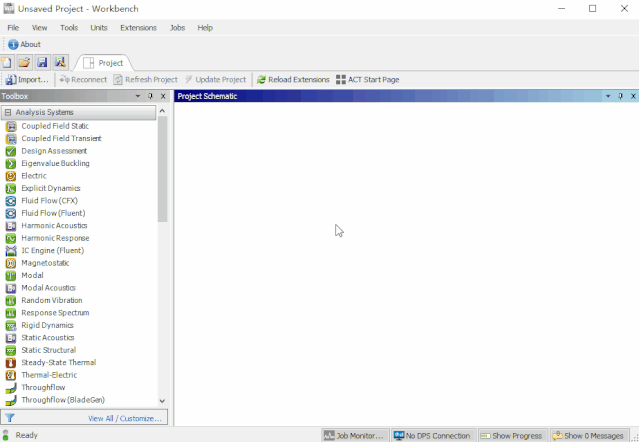The height and width of the screenshot is (442, 639).
Task: Select the Magnetostatic icon
Action: click(x=11, y=263)
